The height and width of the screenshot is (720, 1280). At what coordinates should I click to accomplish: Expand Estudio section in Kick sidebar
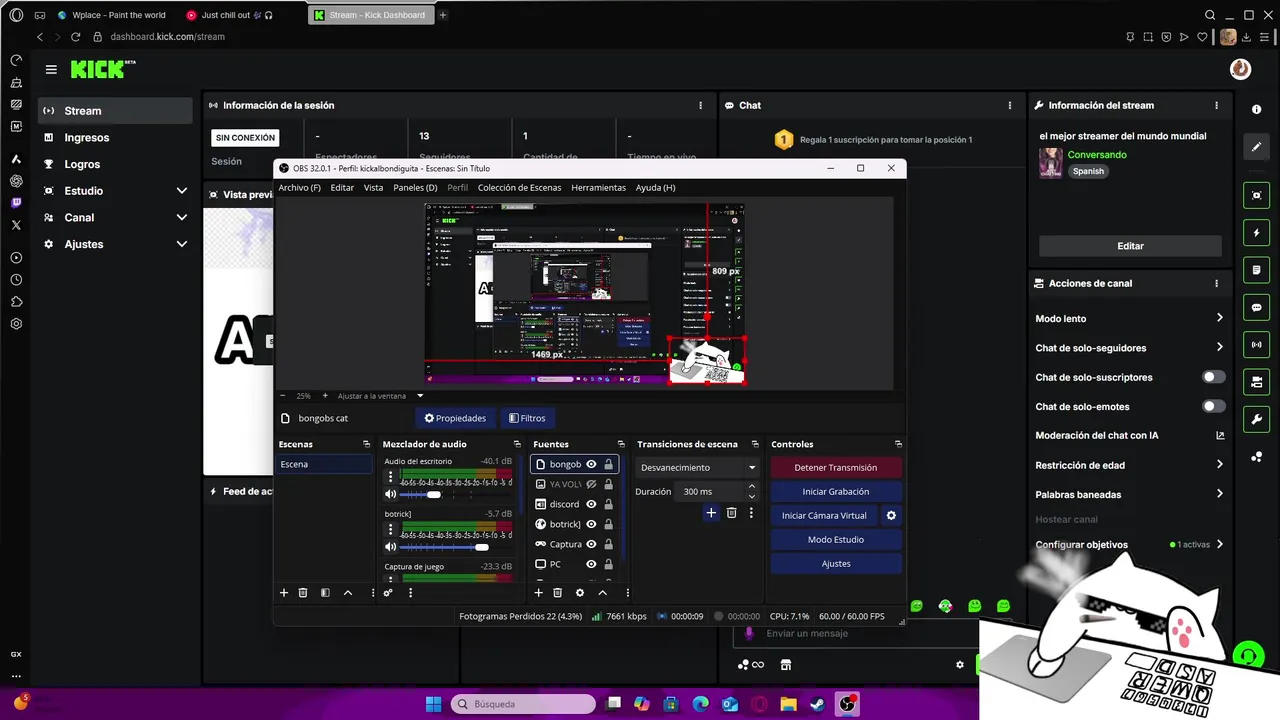[x=182, y=191]
